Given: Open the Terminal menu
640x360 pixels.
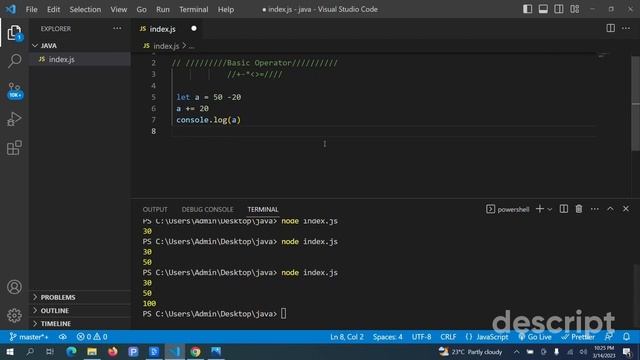Looking at the screenshot, I should 193,9.
